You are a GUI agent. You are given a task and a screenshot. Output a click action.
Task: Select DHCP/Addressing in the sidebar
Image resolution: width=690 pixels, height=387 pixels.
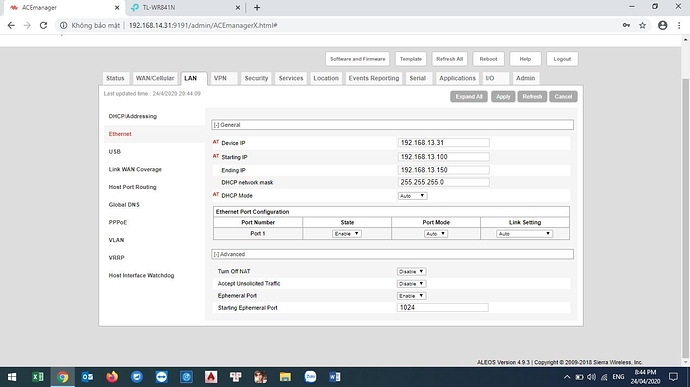pyautogui.click(x=132, y=116)
